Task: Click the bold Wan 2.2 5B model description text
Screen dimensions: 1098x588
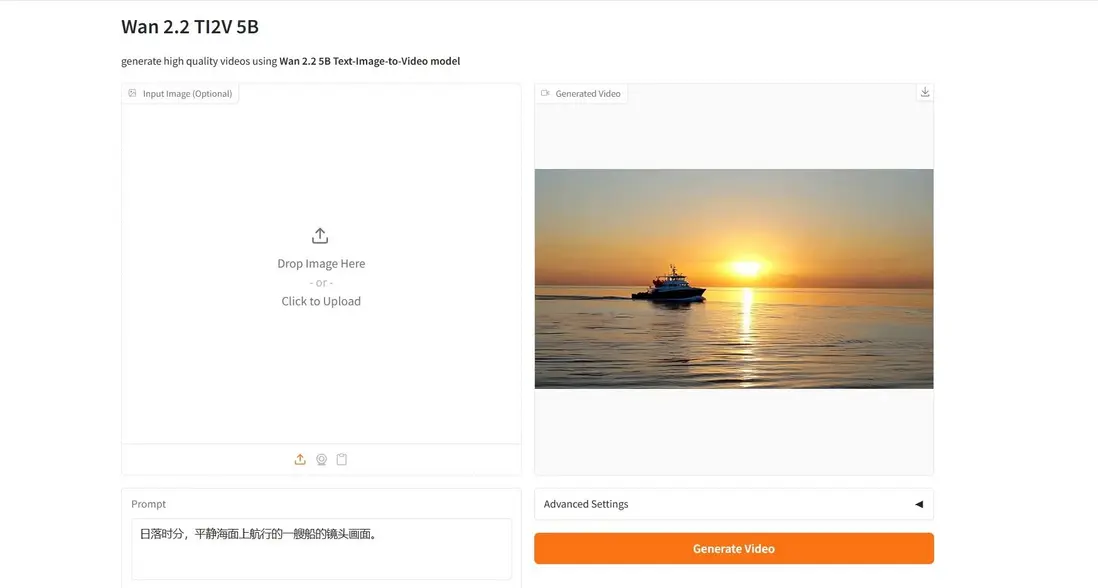Action: [x=369, y=61]
